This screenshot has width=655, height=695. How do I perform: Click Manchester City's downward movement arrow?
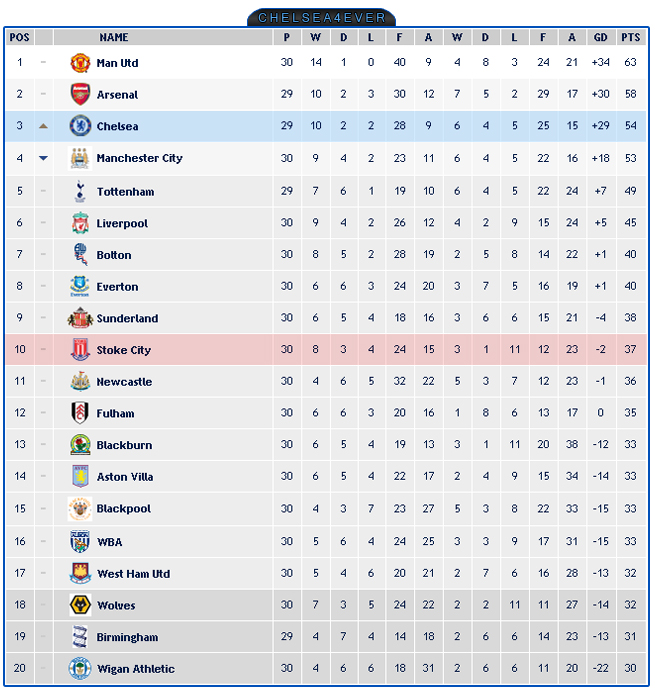[x=43, y=158]
